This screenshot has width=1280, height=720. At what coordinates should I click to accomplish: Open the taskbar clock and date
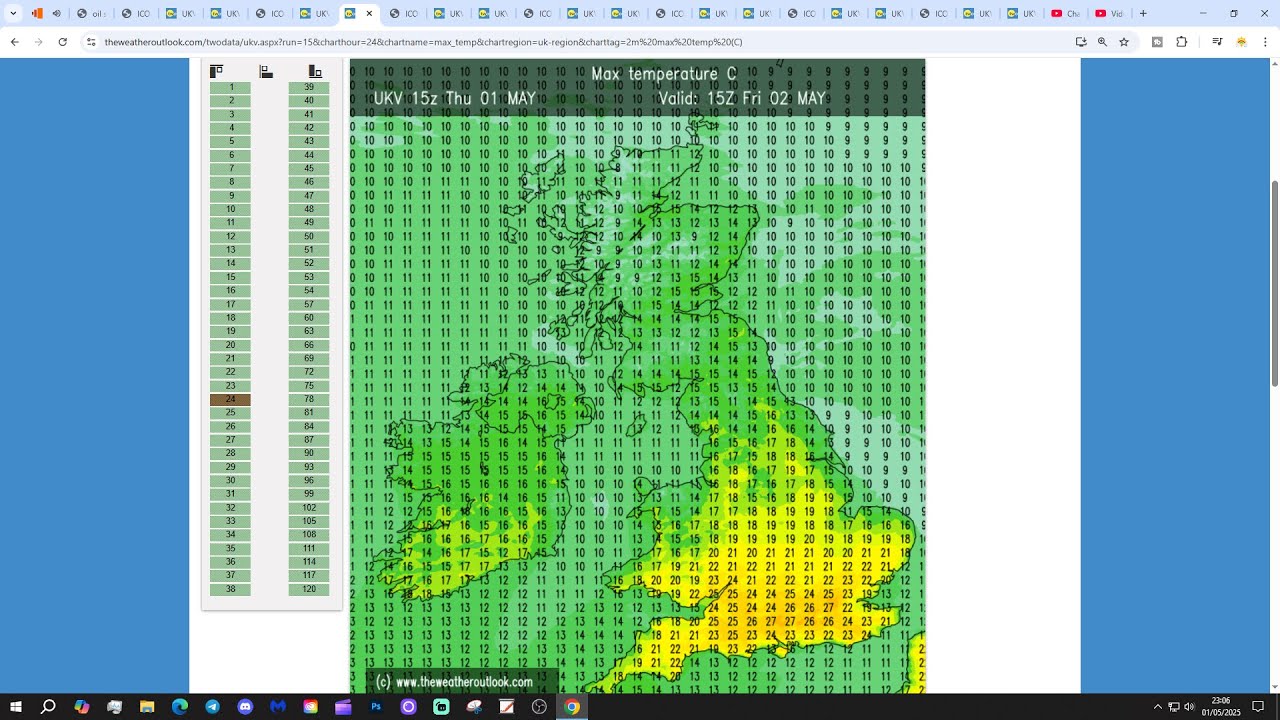pos(1221,707)
